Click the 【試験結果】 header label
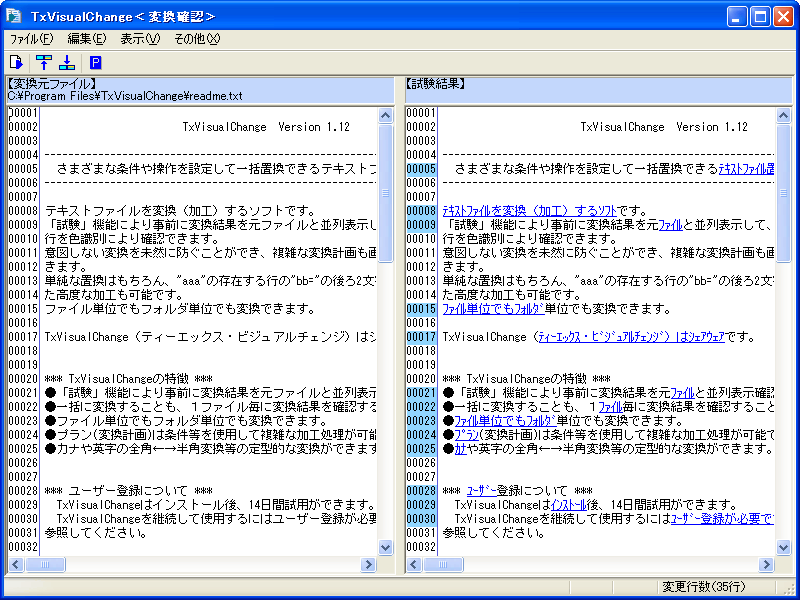 pyautogui.click(x=436, y=84)
